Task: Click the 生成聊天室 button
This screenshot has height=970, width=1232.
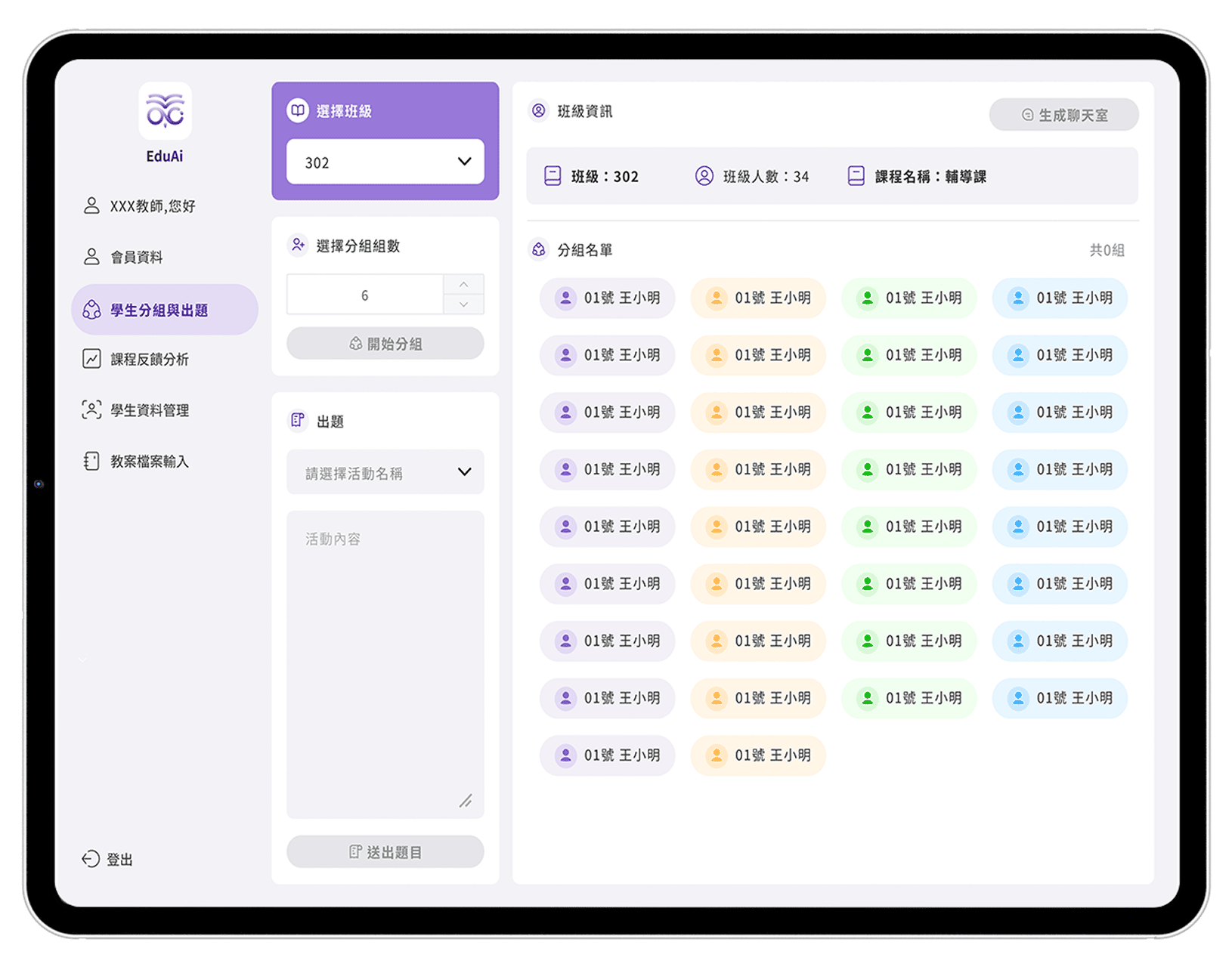Action: coord(1064,115)
